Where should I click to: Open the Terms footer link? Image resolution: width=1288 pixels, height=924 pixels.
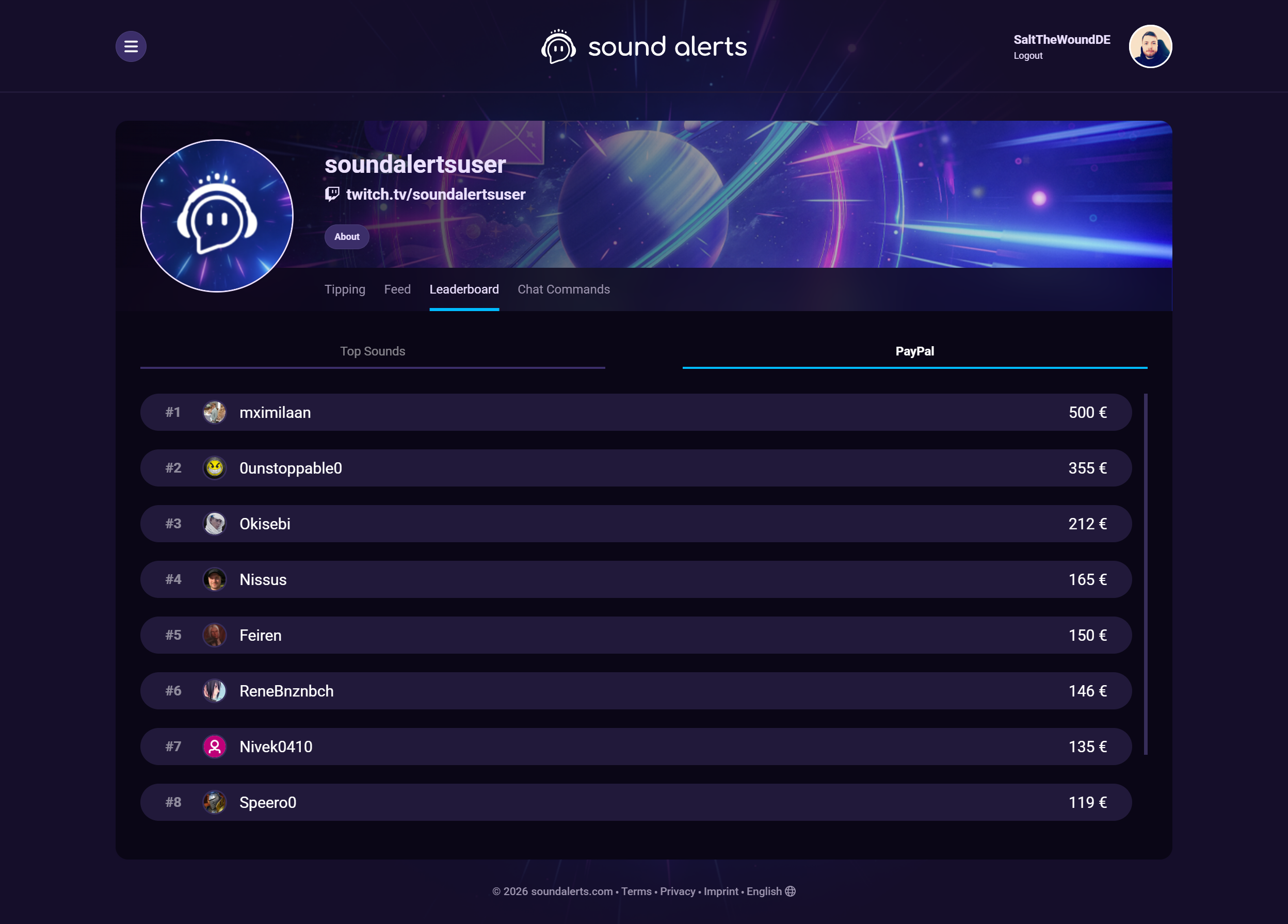click(636, 891)
